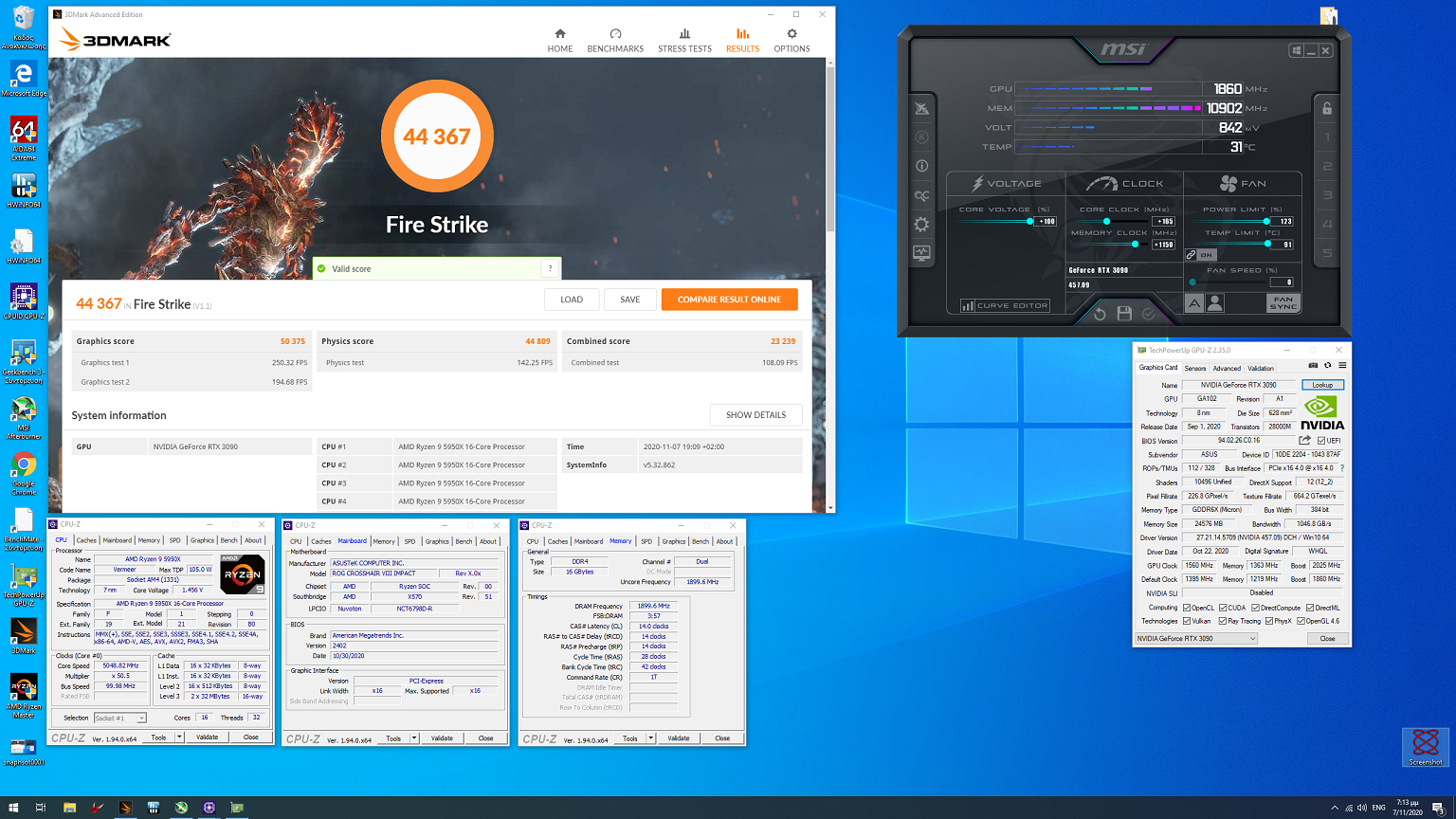
Task: Open the Bench tab in the CPU-Z Memory window
Action: (x=701, y=541)
